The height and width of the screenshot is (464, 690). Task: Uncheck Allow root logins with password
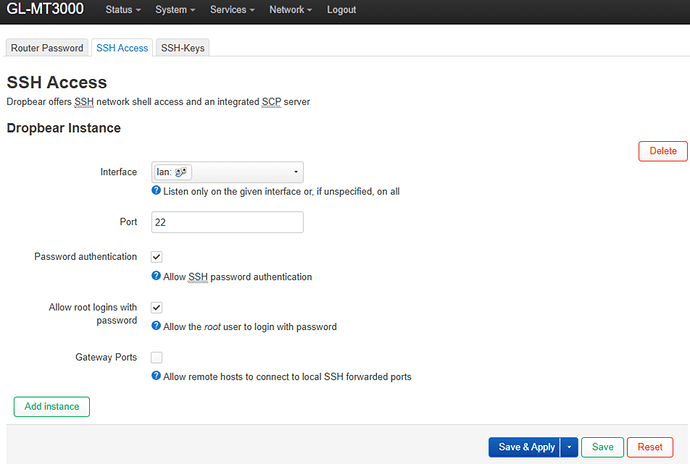(x=157, y=308)
